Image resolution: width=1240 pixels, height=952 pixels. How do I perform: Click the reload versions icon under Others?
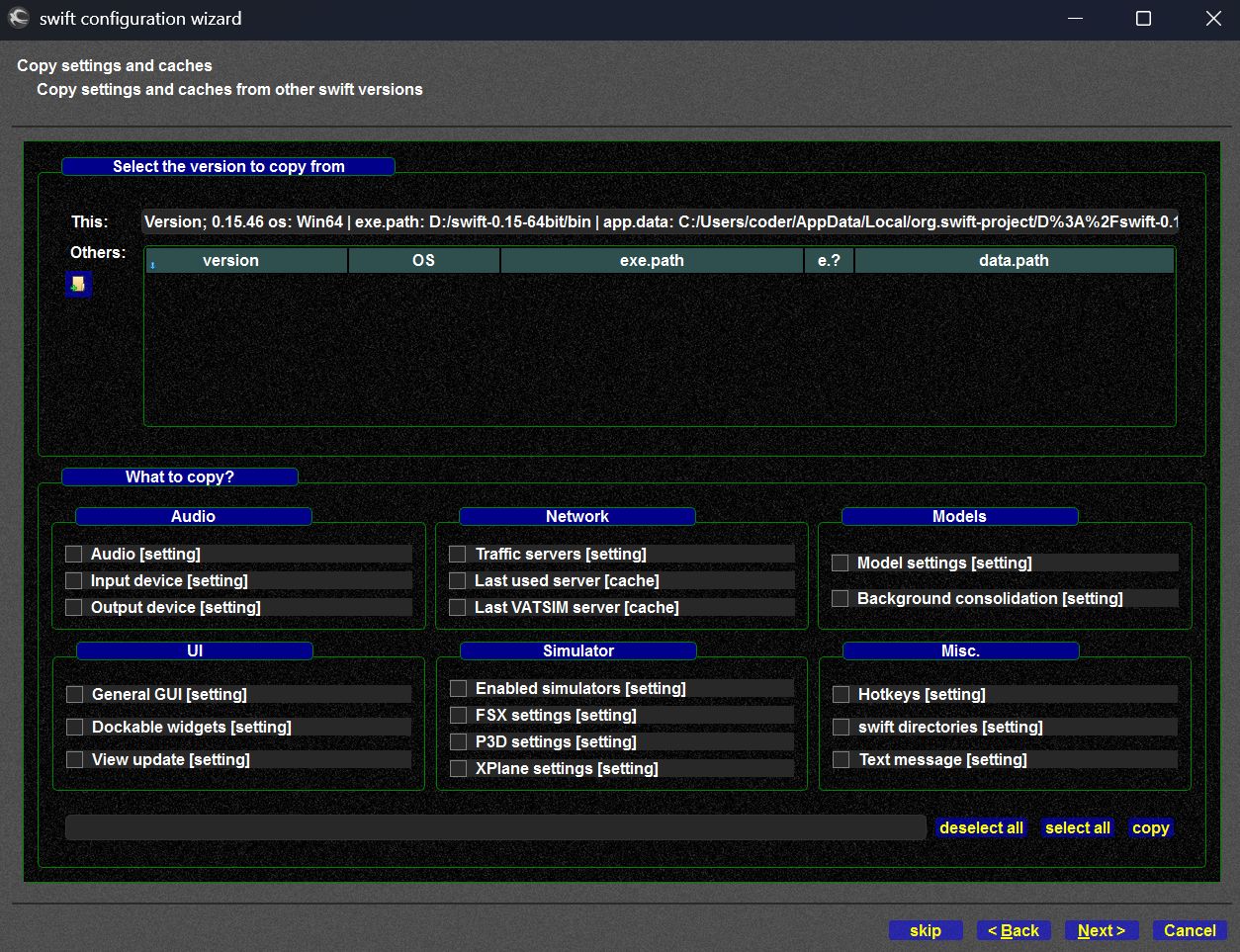[78, 285]
